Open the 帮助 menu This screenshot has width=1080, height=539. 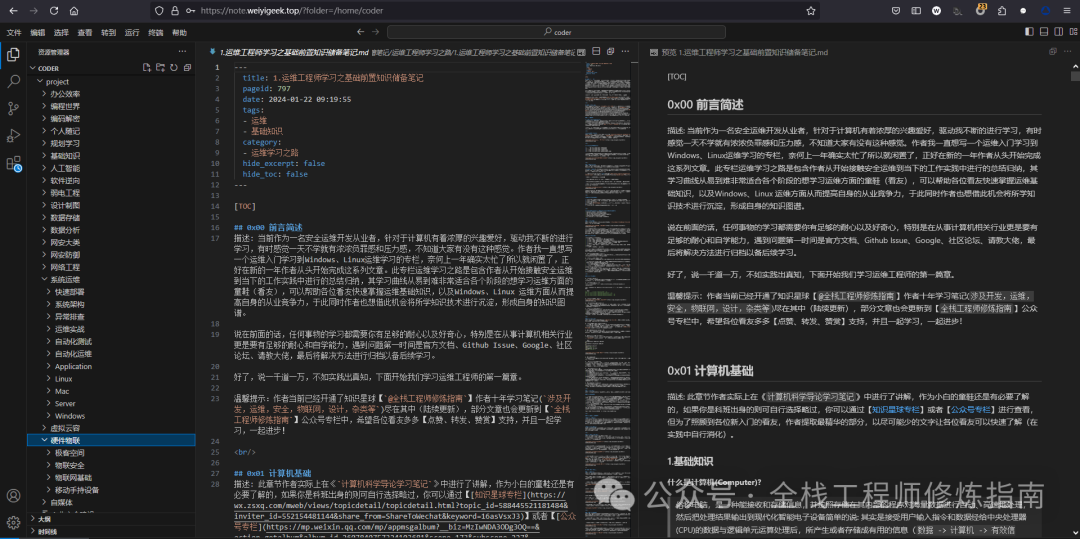tap(179, 32)
